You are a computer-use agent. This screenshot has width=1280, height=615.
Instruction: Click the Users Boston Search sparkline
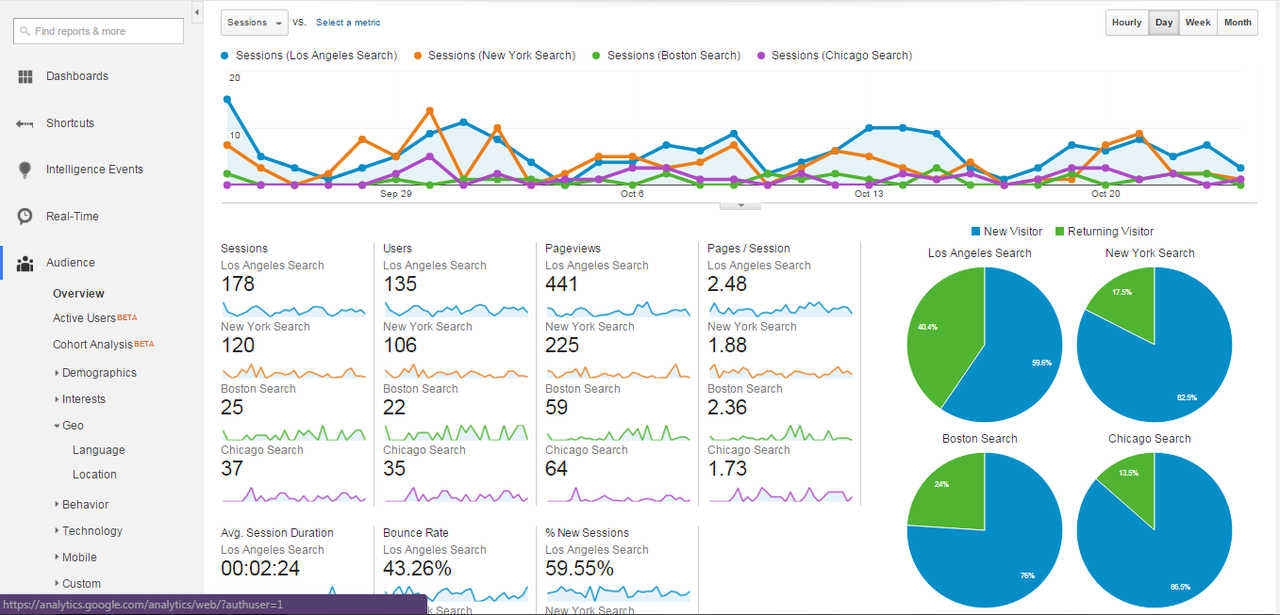(x=456, y=431)
